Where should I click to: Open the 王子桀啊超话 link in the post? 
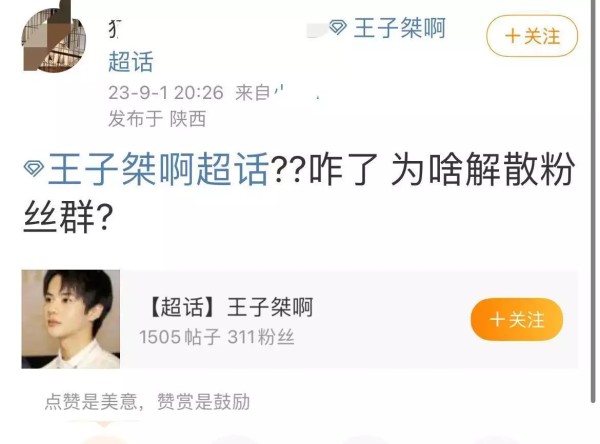click(158, 169)
